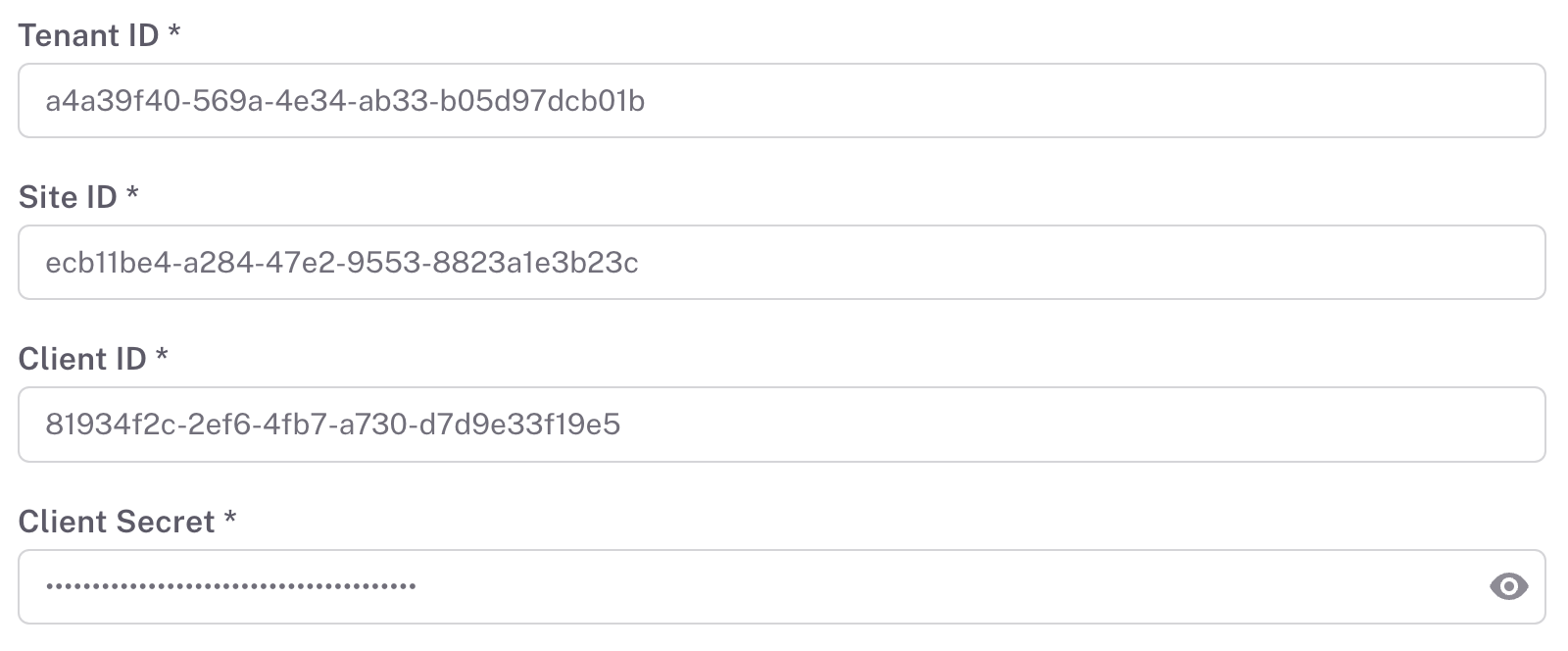Place cursor right after Site ID value
The image size is (1568, 651).
point(641,263)
